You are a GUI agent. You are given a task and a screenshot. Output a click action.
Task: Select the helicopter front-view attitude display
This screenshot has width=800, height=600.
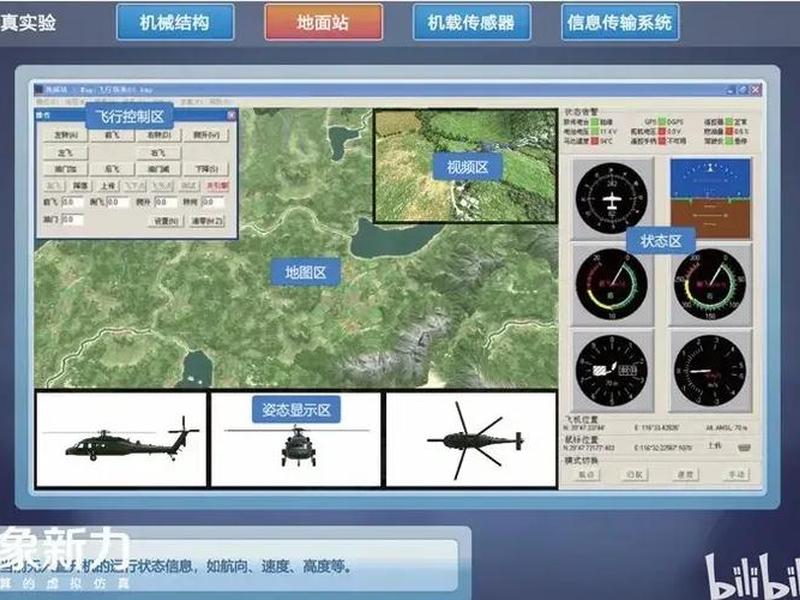(296, 440)
